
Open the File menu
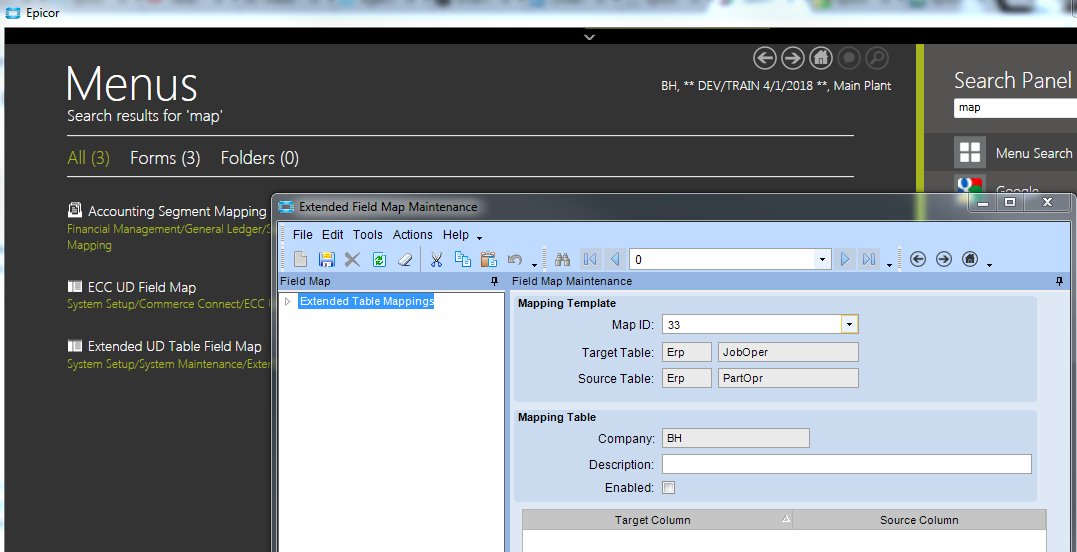[x=302, y=235]
